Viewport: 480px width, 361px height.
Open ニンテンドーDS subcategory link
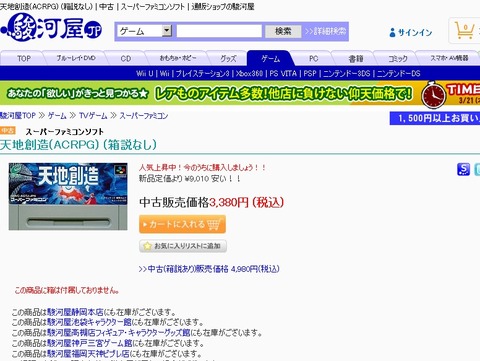(399, 73)
